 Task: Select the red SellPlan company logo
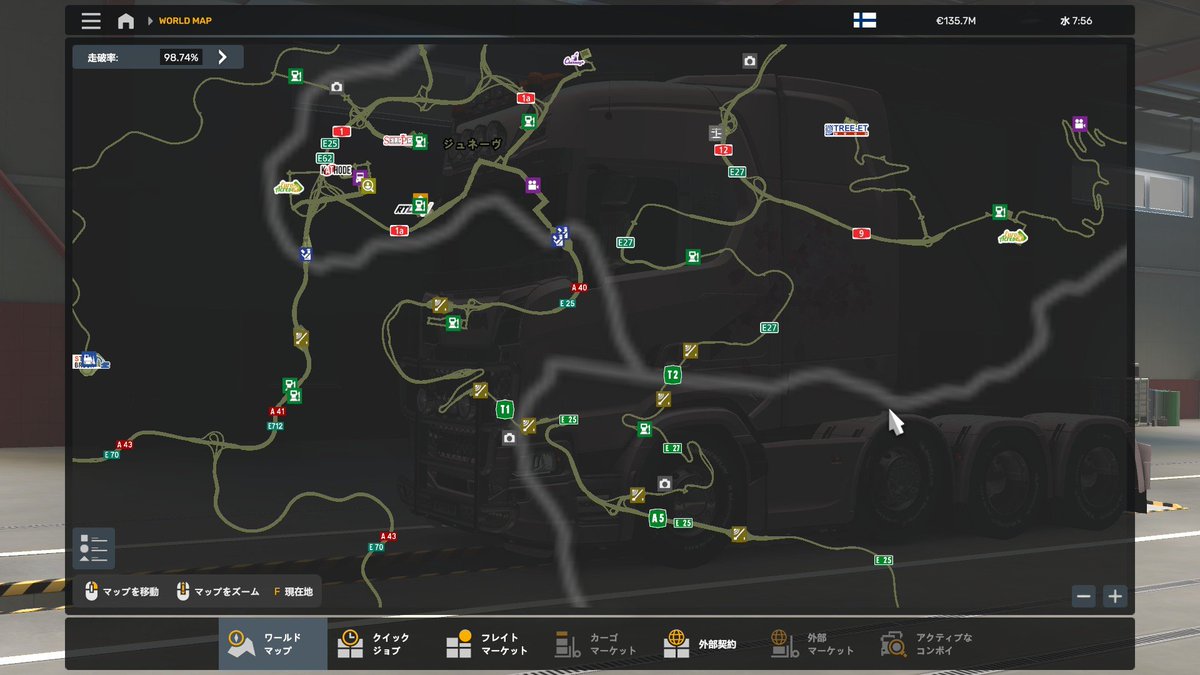point(397,141)
